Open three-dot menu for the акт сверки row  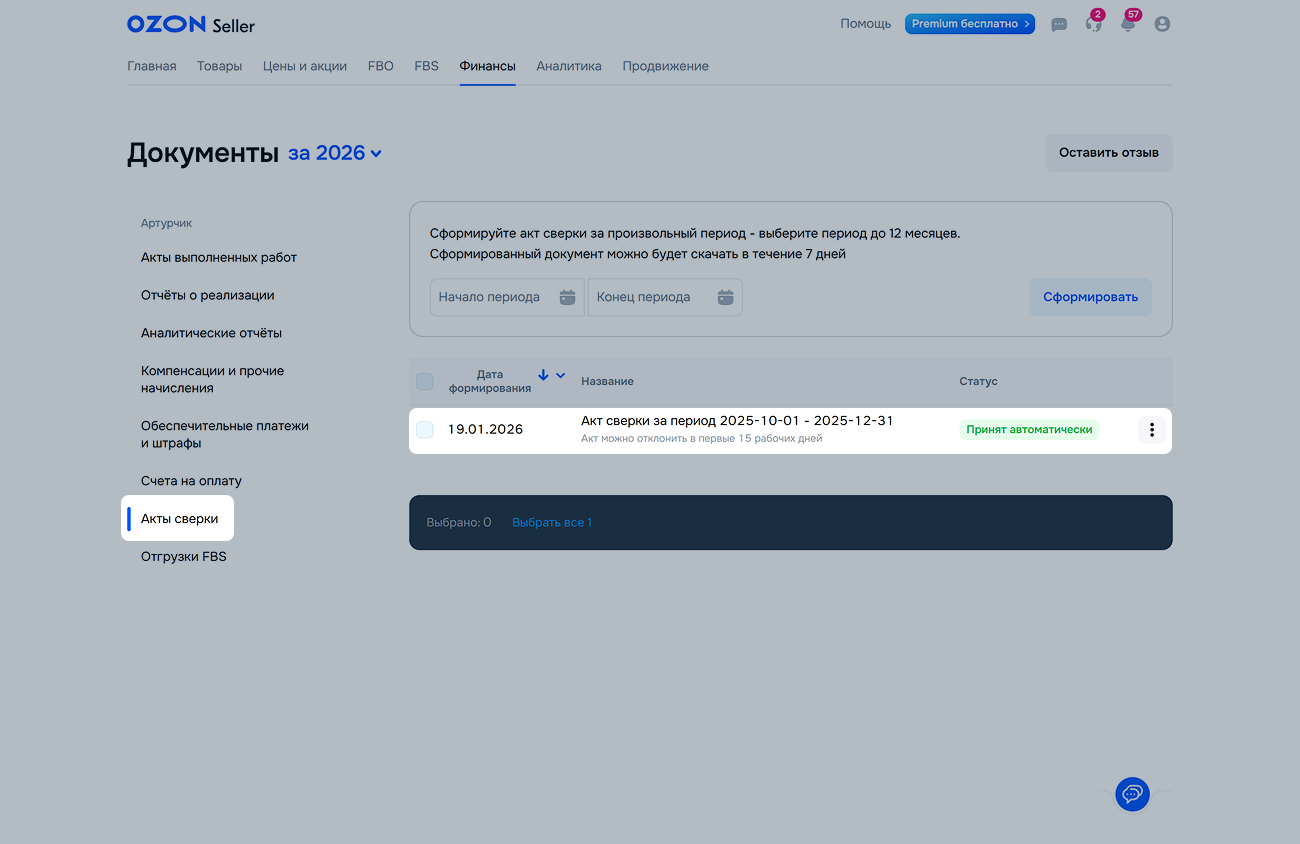(x=1151, y=430)
